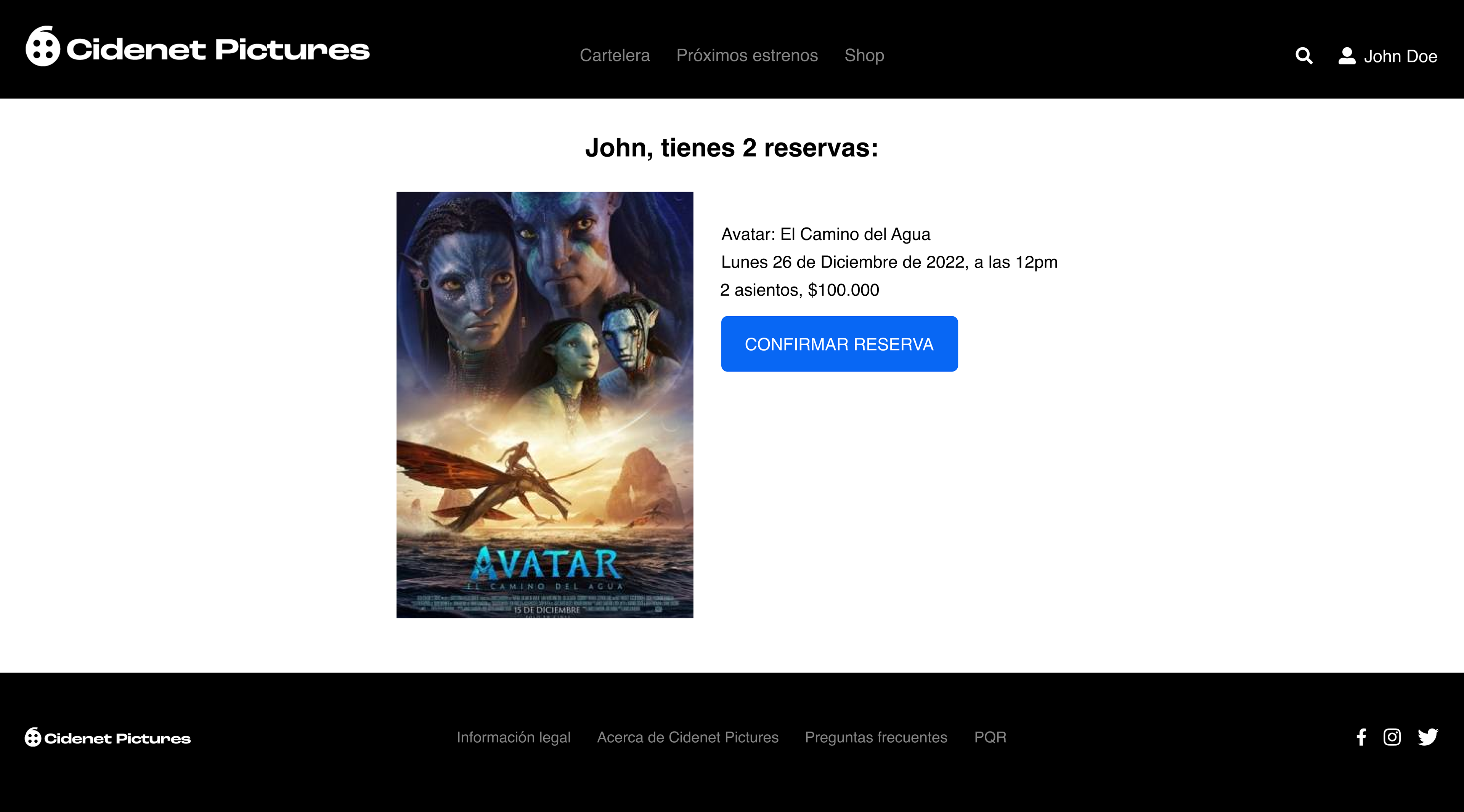Viewport: 1464px width, 812px height.
Task: Go to Cartelera in navigation
Action: [614, 55]
